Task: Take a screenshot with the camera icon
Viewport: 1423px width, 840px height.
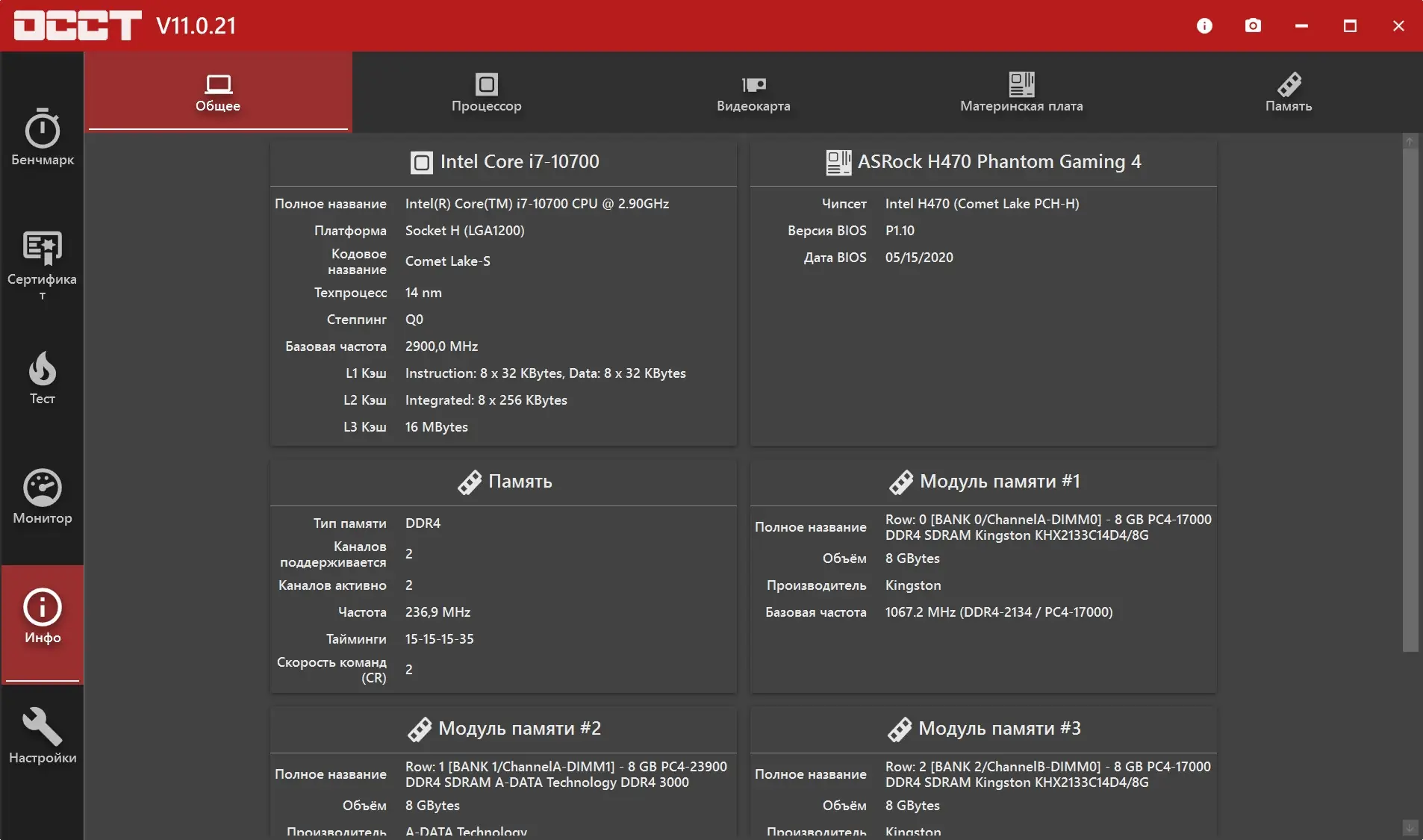Action: [x=1253, y=26]
